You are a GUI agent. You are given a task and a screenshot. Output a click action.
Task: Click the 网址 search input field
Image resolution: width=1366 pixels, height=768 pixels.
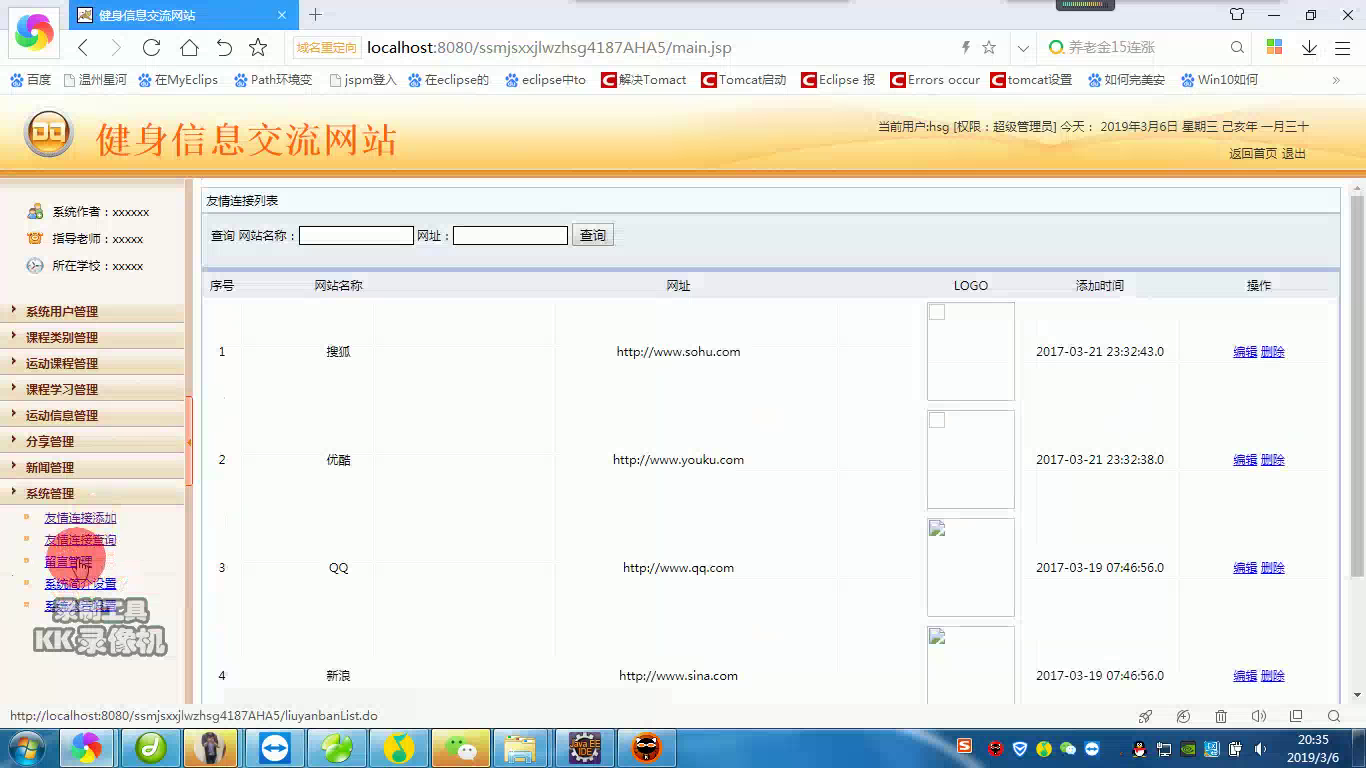click(x=510, y=235)
